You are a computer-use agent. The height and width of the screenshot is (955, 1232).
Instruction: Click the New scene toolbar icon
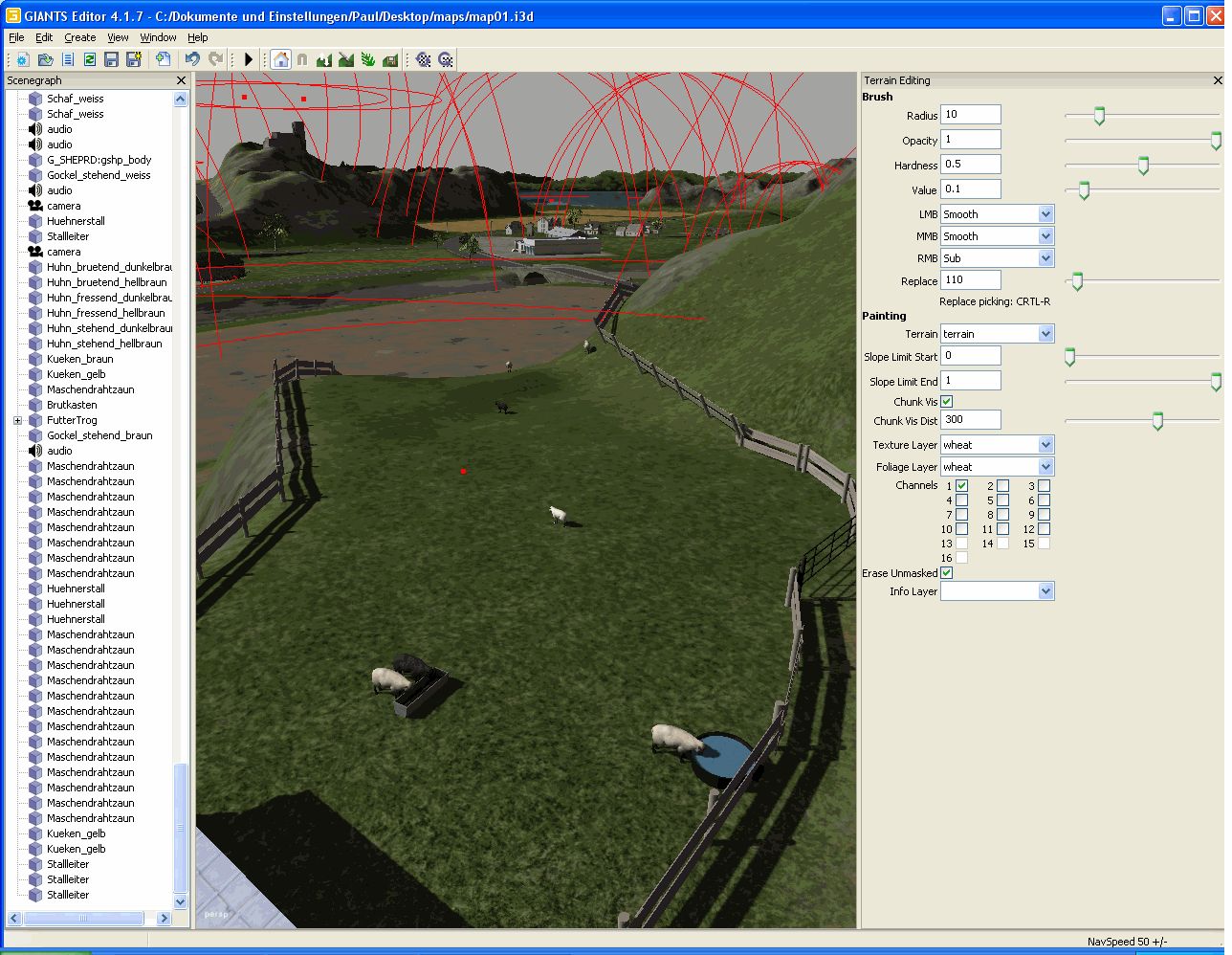tap(23, 59)
